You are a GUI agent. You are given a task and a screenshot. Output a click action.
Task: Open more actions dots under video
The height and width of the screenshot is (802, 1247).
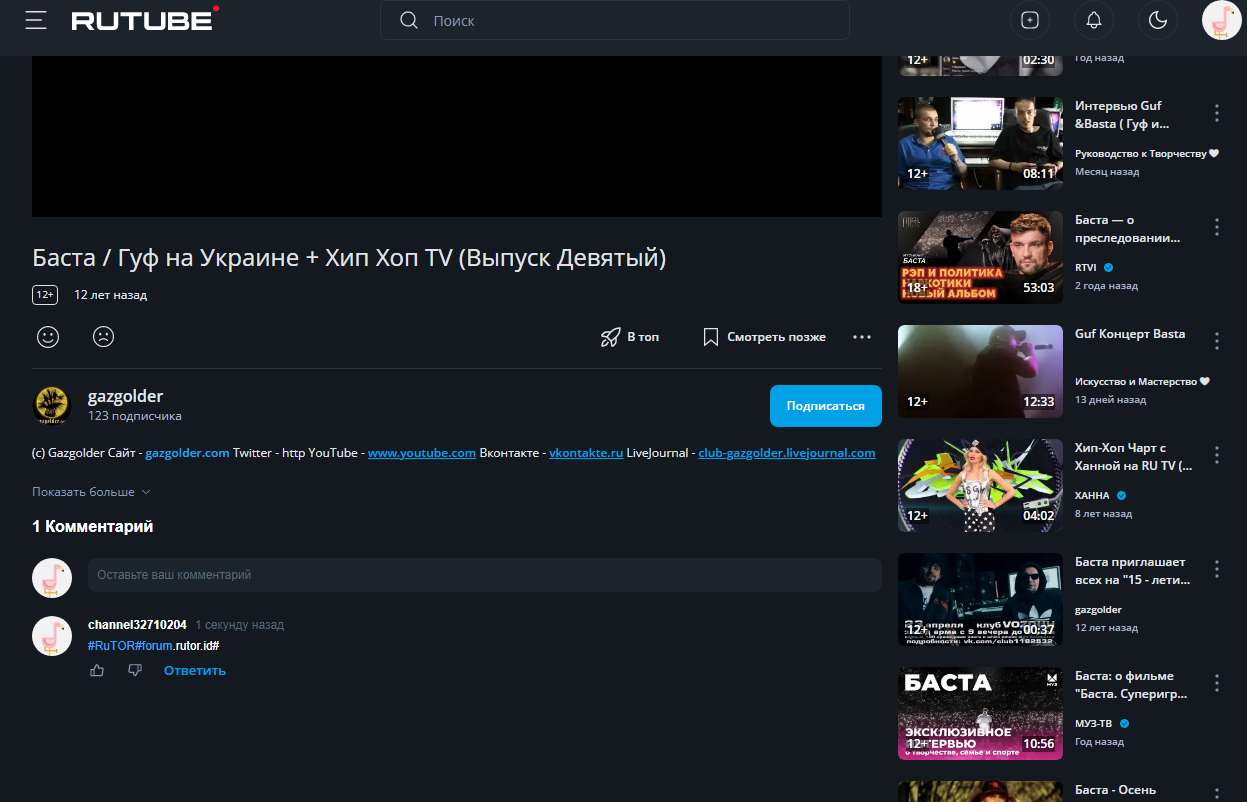[x=862, y=337]
